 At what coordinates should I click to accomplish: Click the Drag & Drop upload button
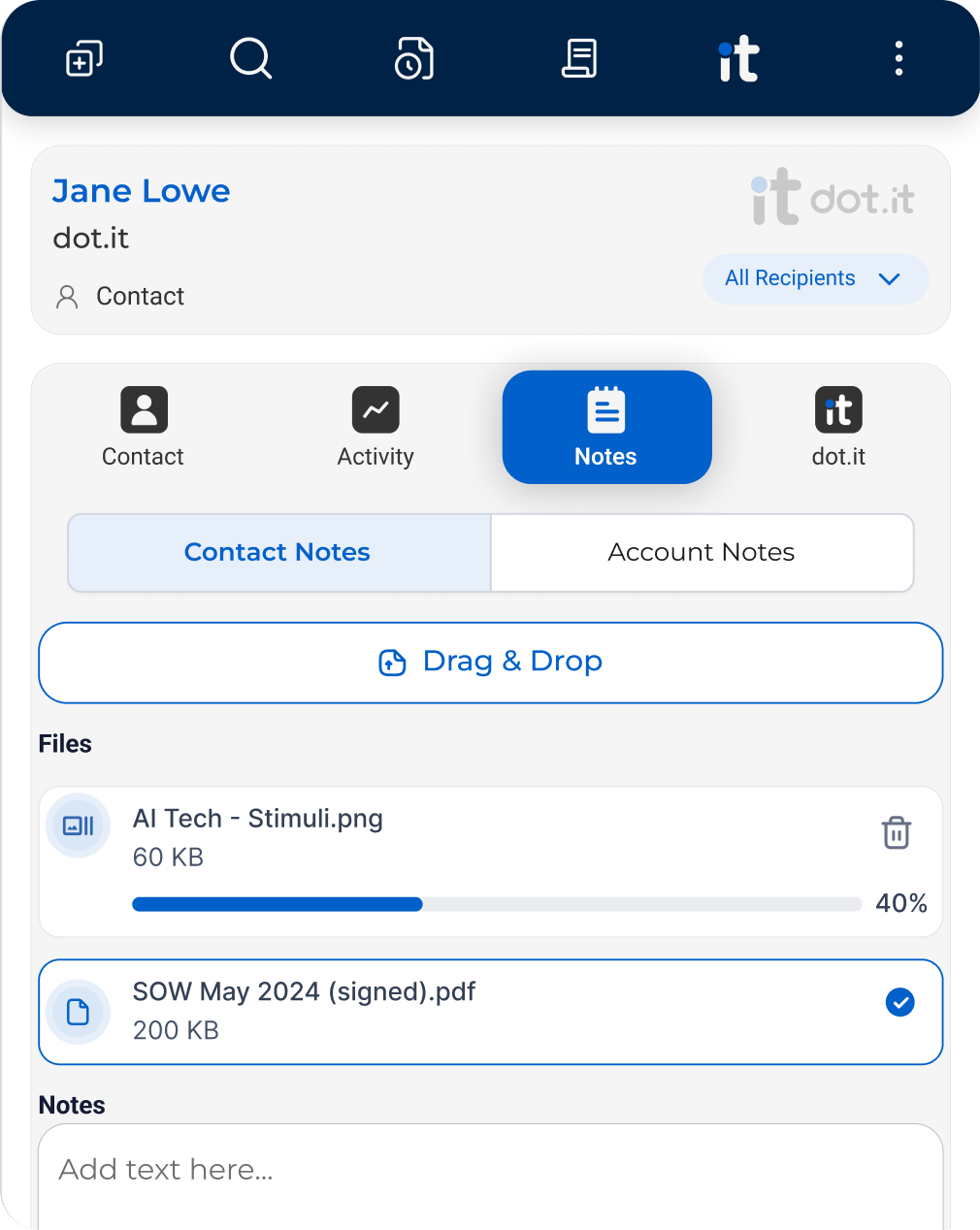(x=490, y=663)
